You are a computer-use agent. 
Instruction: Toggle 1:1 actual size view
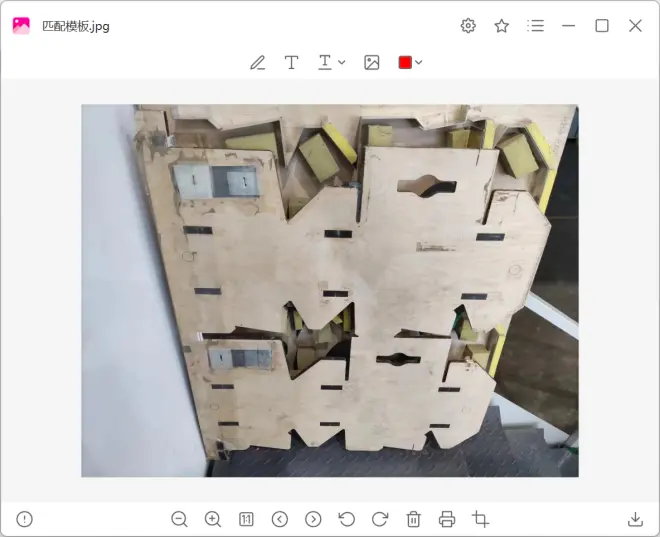(x=246, y=519)
